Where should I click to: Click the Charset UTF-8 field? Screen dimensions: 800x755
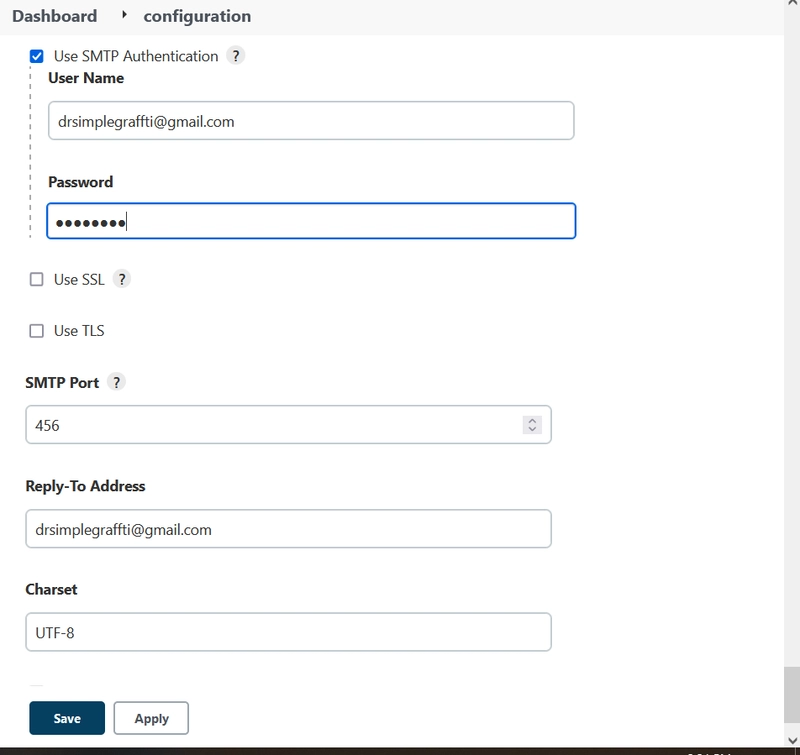pos(288,632)
